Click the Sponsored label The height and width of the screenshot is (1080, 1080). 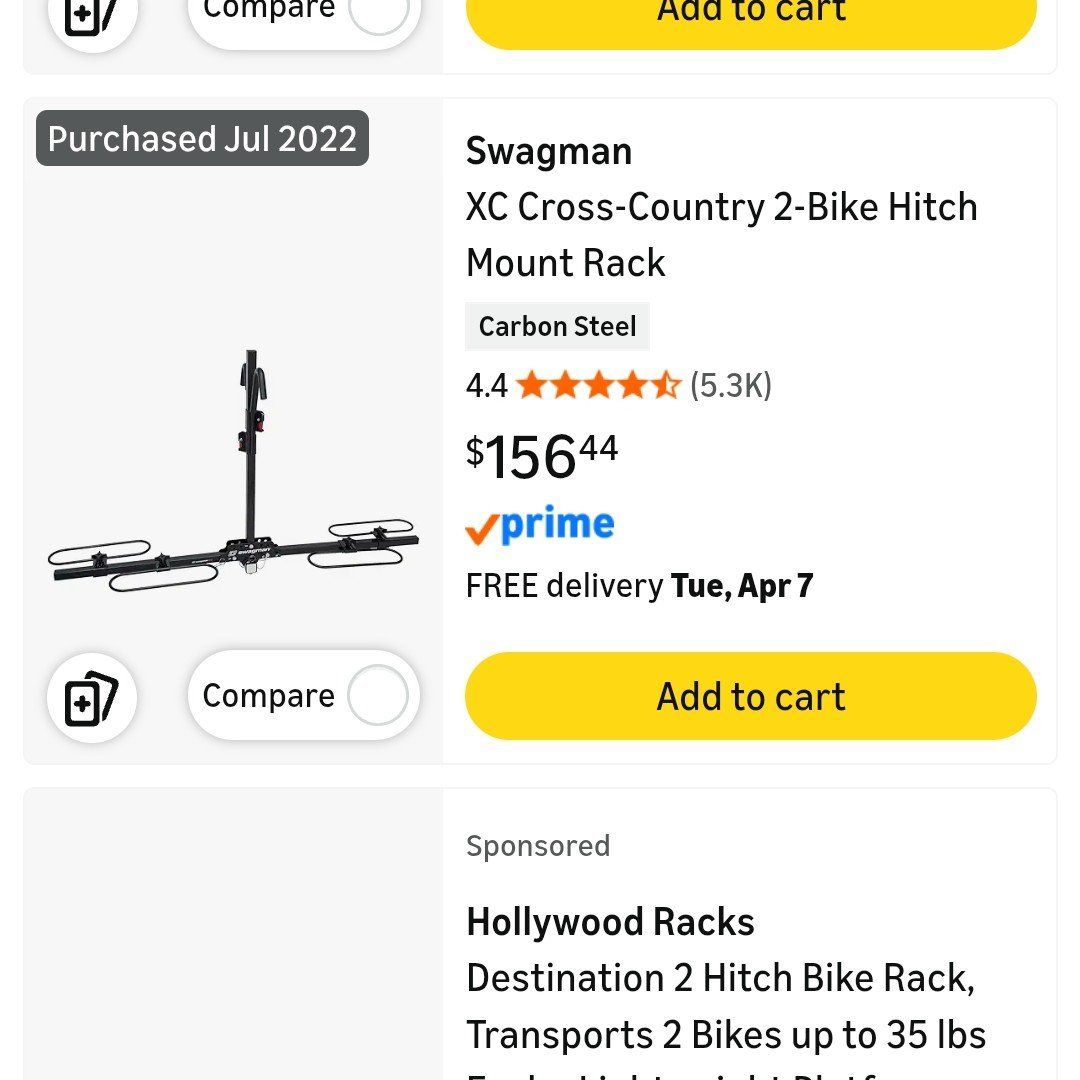pos(538,846)
